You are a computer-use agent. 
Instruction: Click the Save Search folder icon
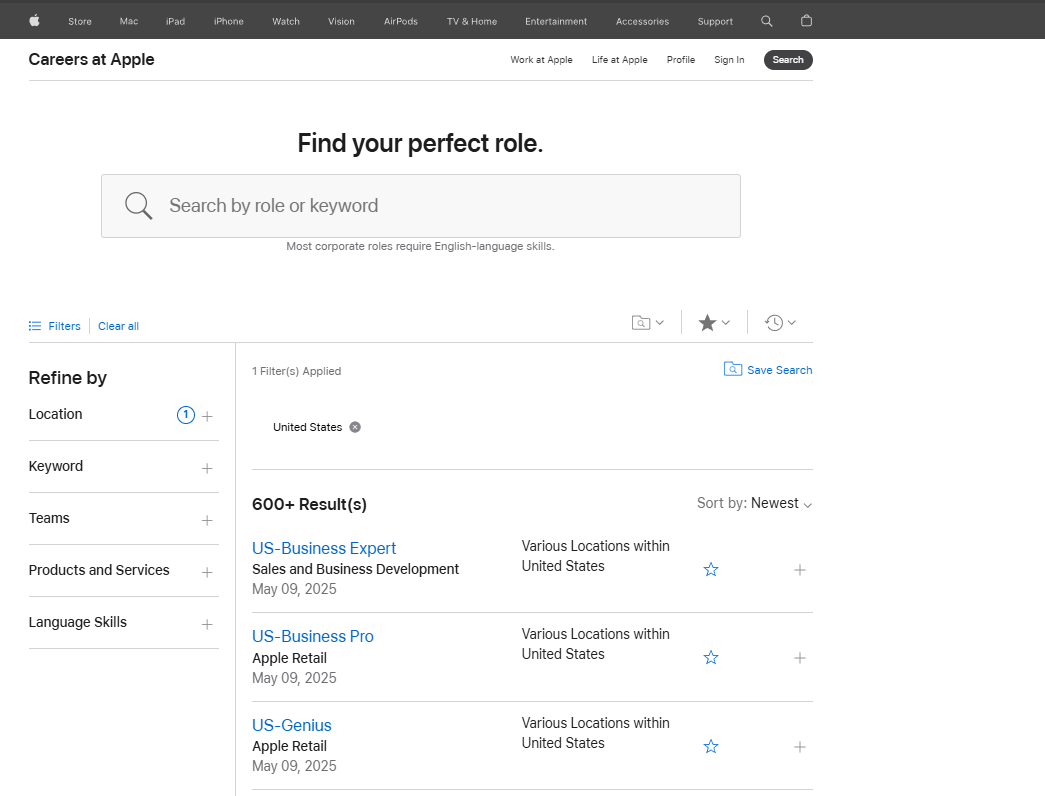[732, 369]
